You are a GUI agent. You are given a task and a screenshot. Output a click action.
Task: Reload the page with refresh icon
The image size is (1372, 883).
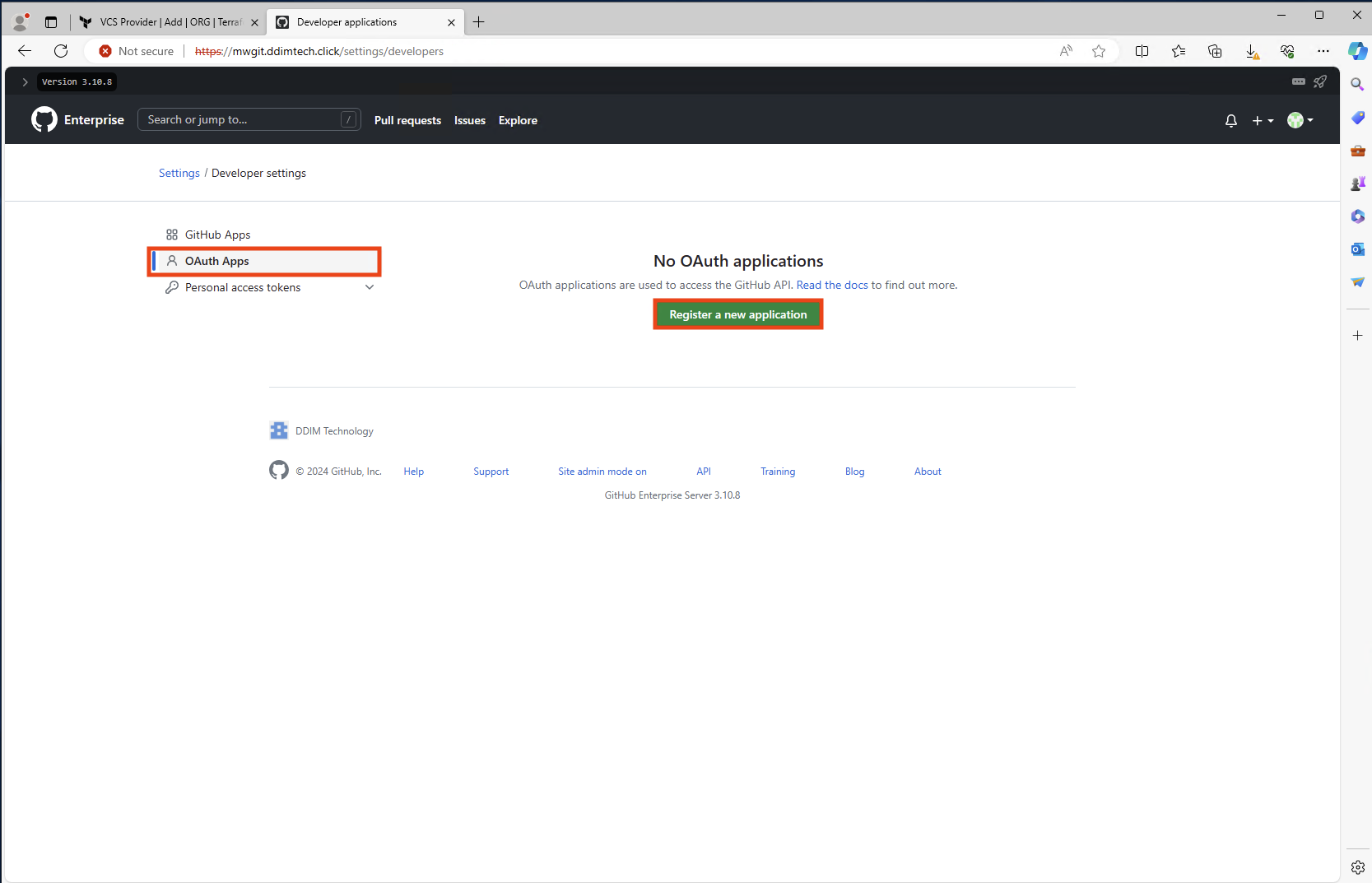[61, 51]
